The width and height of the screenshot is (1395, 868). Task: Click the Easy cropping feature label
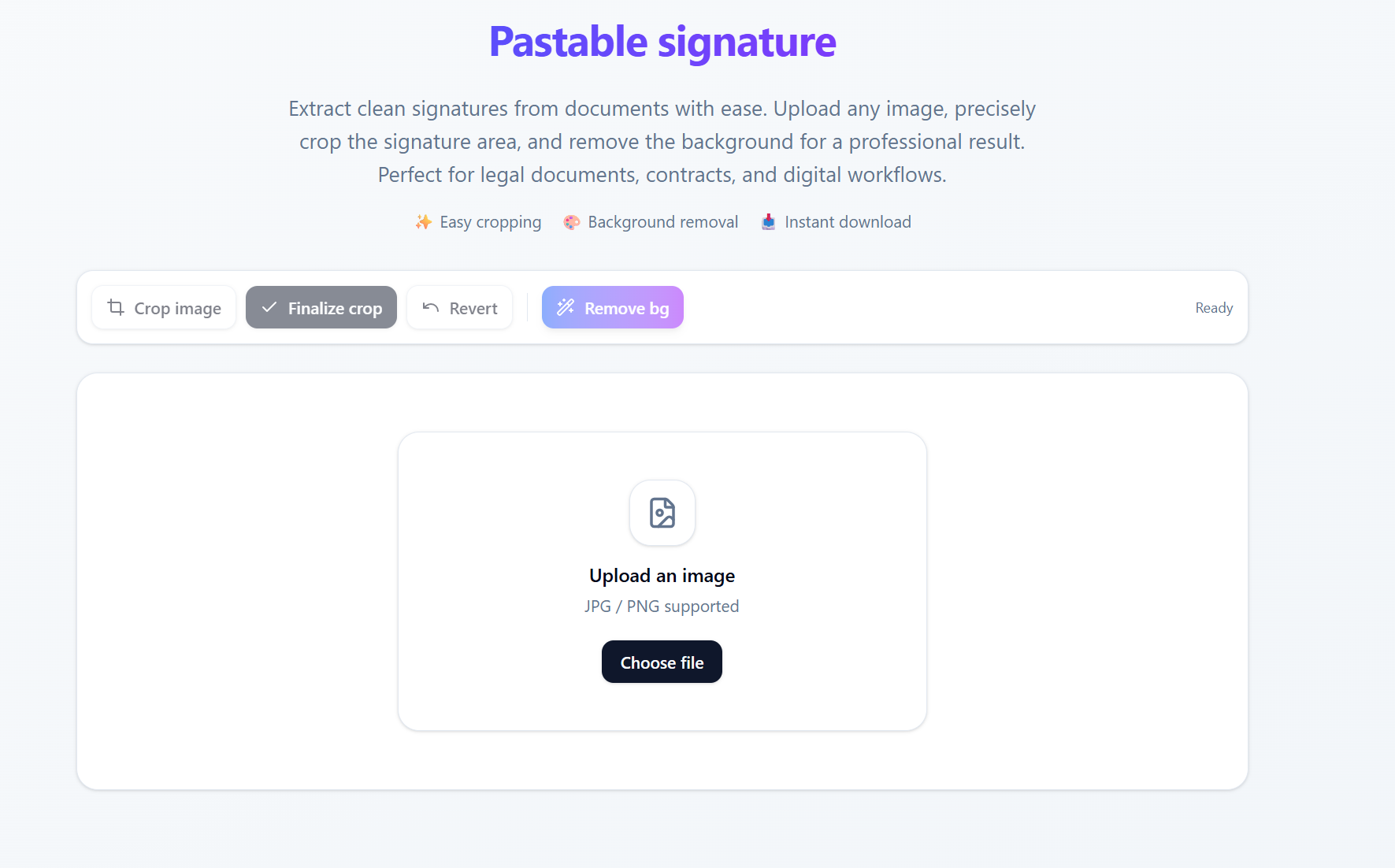(x=490, y=222)
